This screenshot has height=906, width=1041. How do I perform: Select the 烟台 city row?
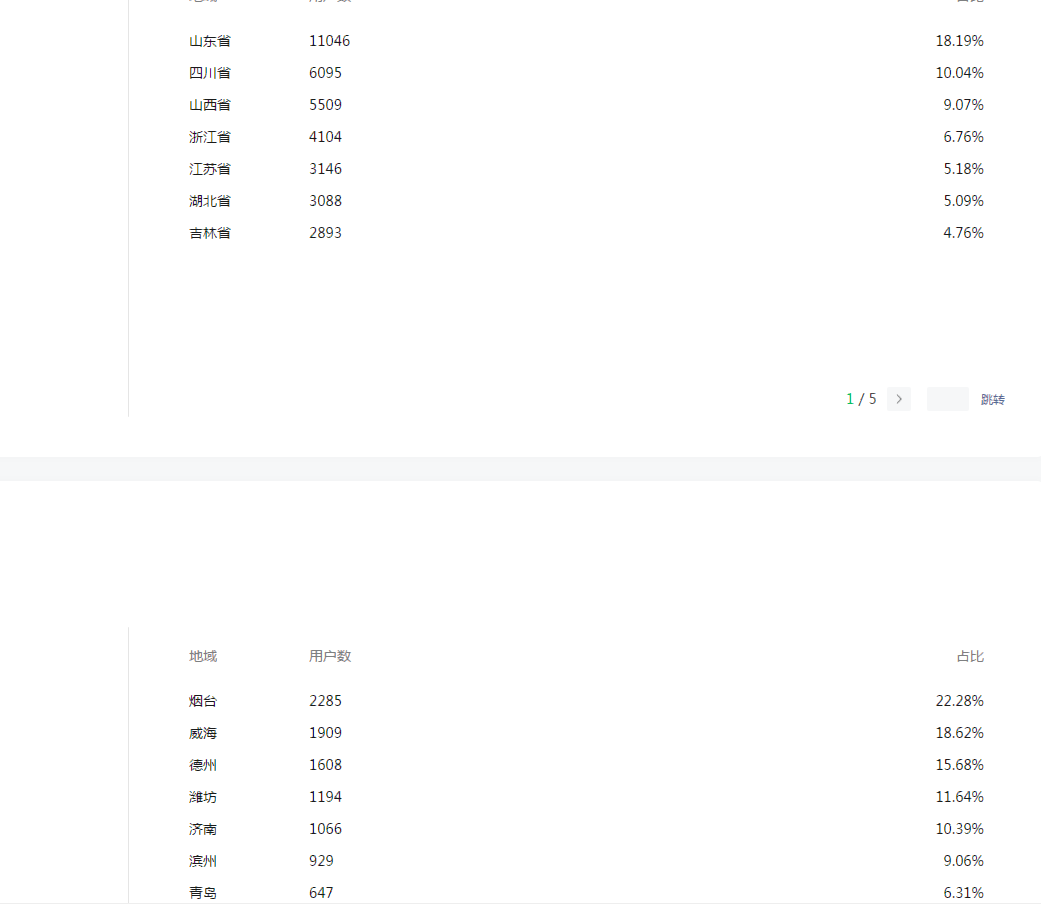(203, 701)
